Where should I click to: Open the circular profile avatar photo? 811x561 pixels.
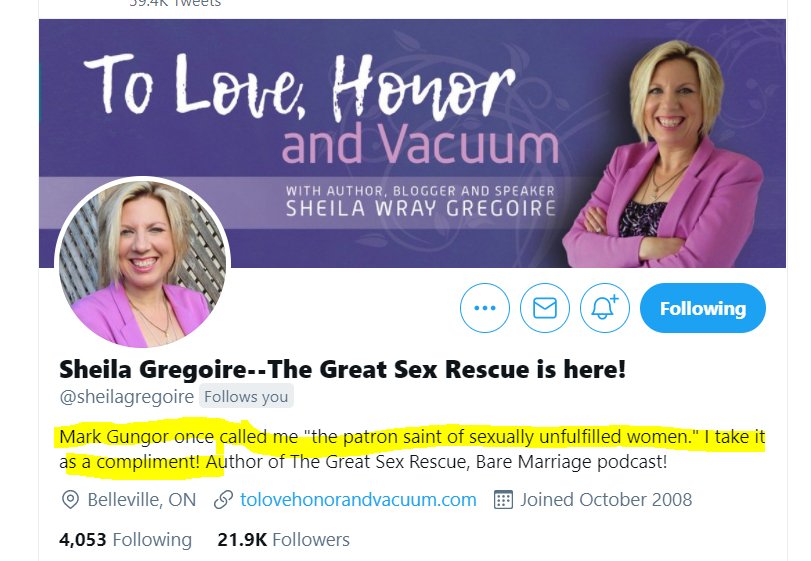(x=142, y=264)
